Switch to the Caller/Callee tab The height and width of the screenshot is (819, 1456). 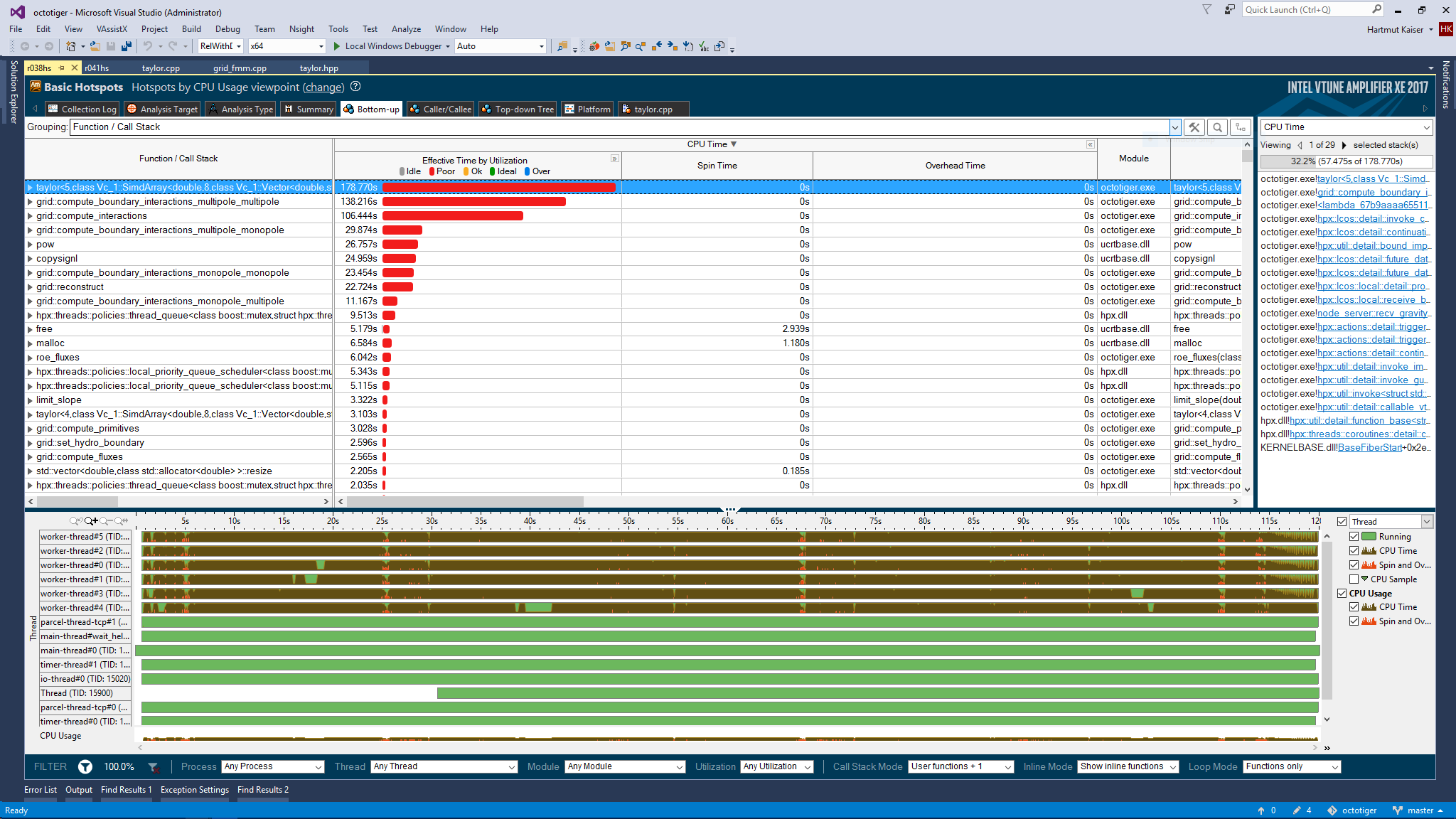(441, 109)
